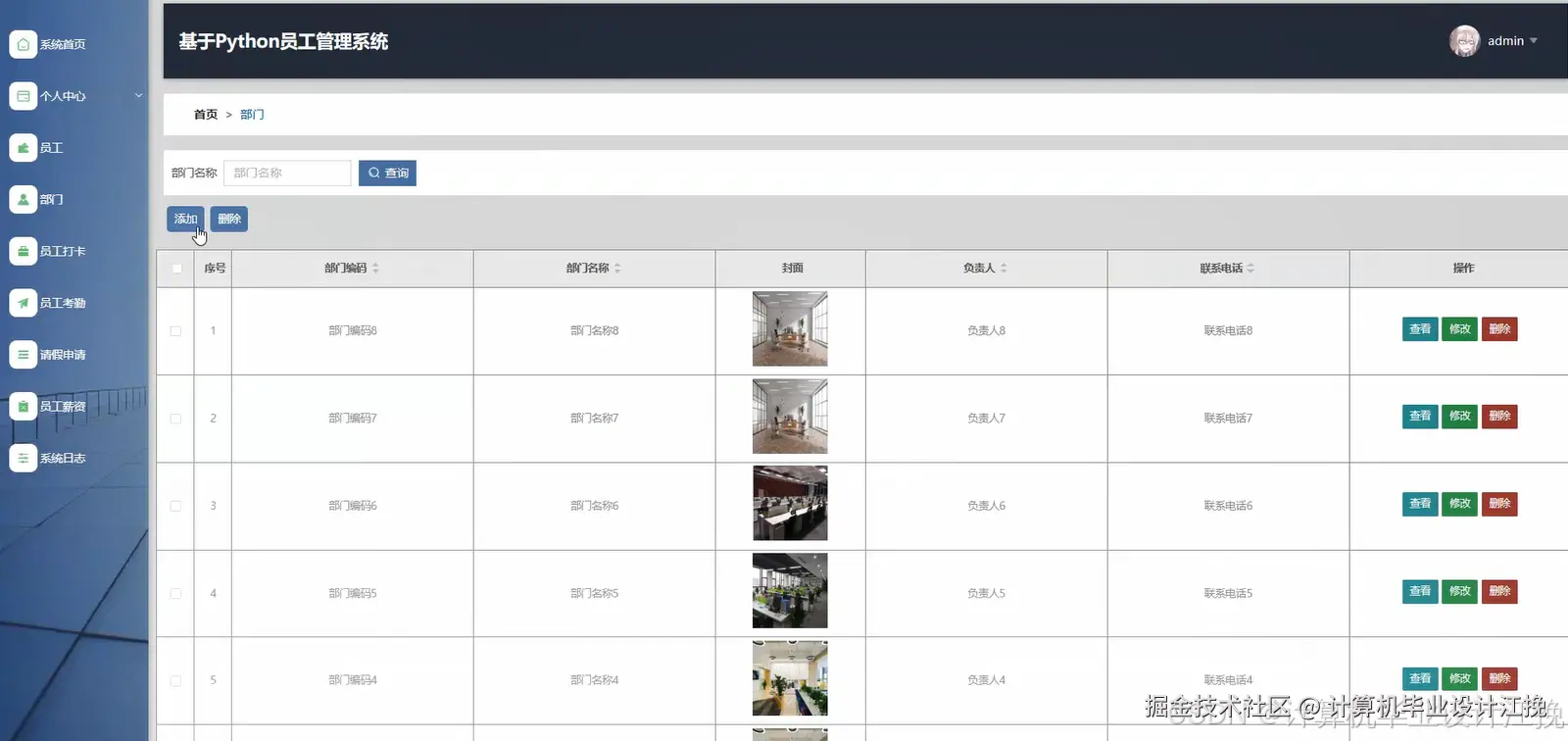Toggle the select-all checkbox in table header
Viewport: 1568px width, 741px height.
[176, 269]
